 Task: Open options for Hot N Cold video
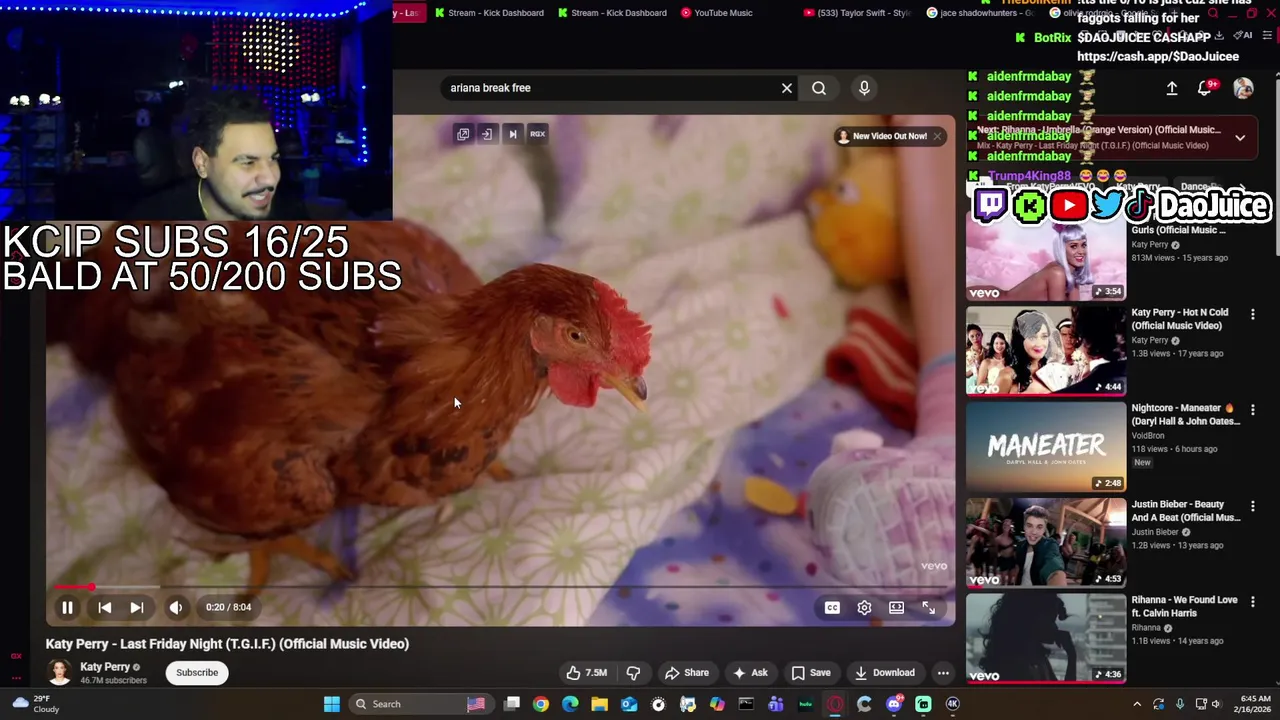[x=1252, y=314]
